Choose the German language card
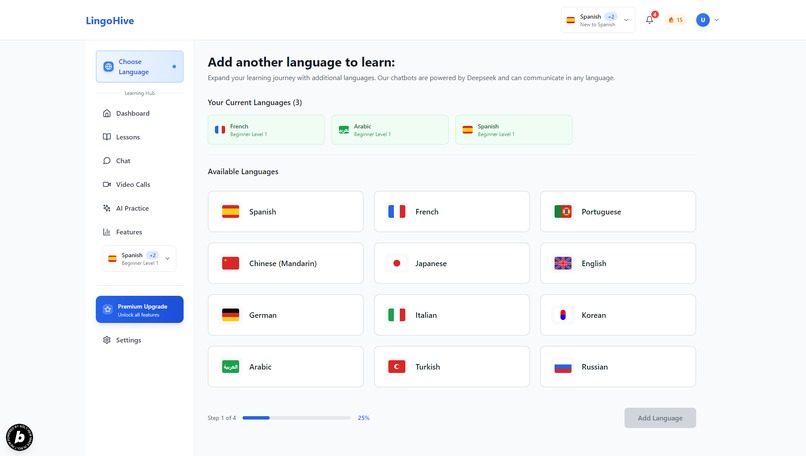This screenshot has height=456, width=806. pos(285,315)
